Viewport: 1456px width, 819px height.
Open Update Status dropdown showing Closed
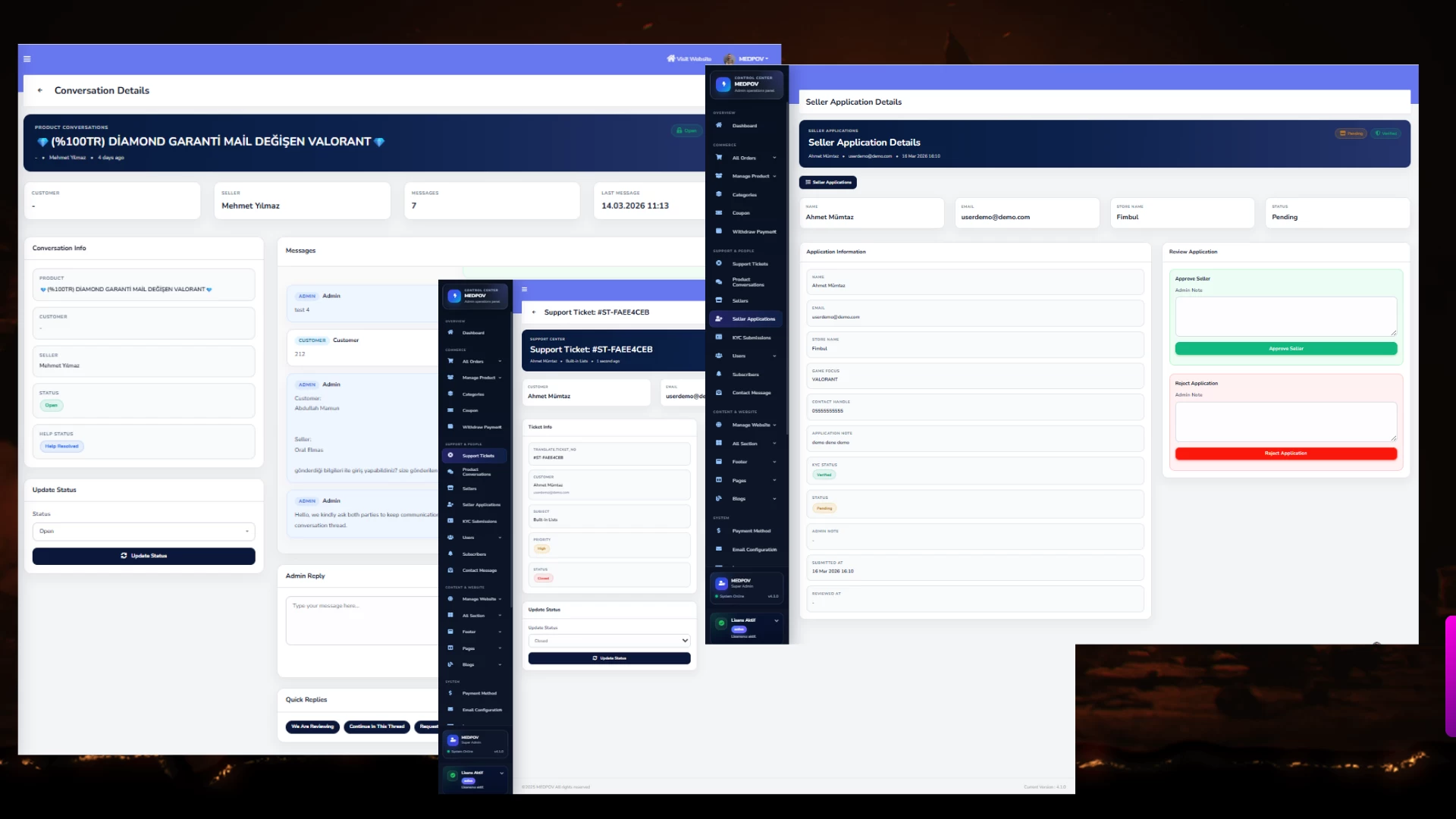[609, 641]
